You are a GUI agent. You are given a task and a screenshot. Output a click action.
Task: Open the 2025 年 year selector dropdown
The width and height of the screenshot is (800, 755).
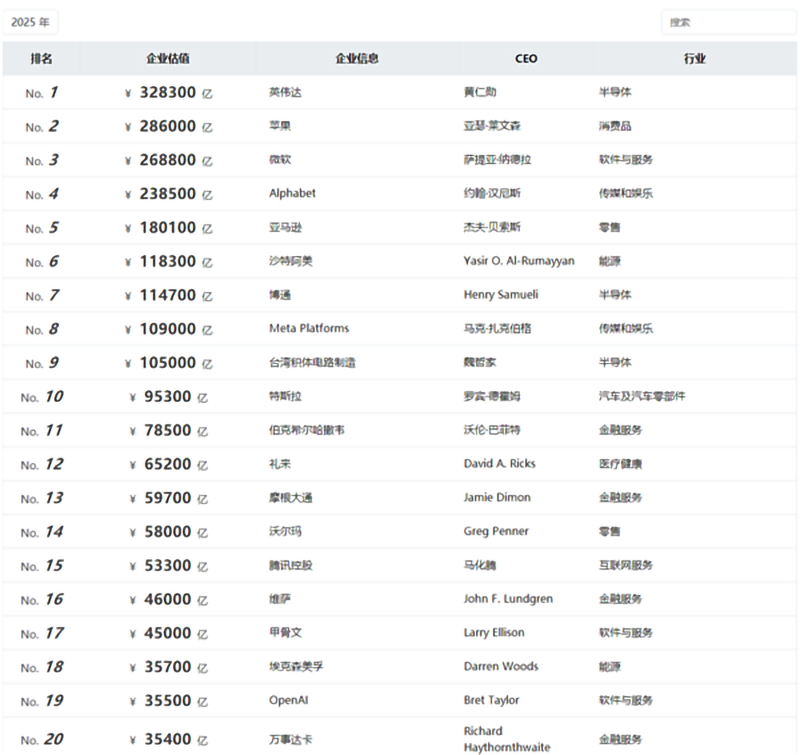click(32, 20)
